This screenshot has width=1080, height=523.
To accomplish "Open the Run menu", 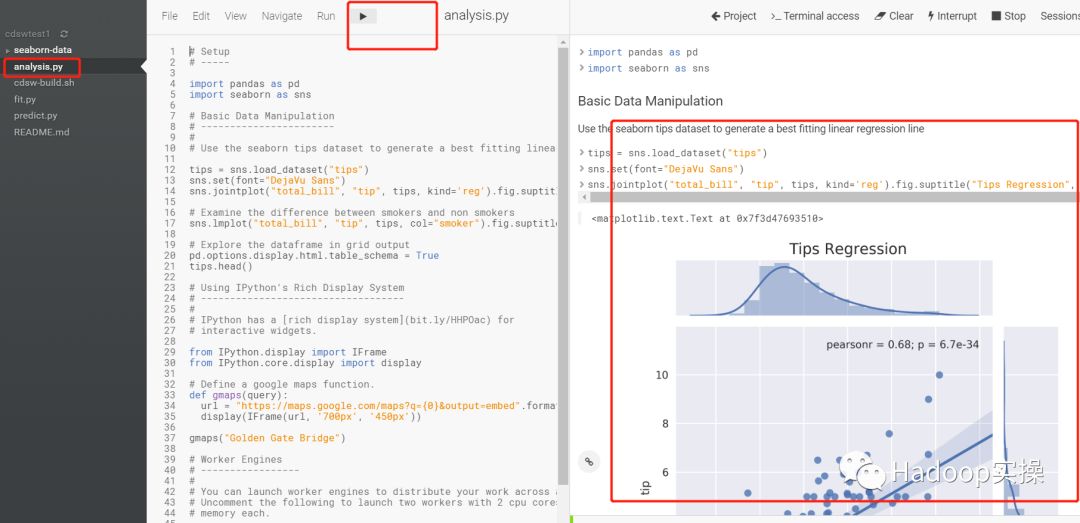I will pos(326,16).
